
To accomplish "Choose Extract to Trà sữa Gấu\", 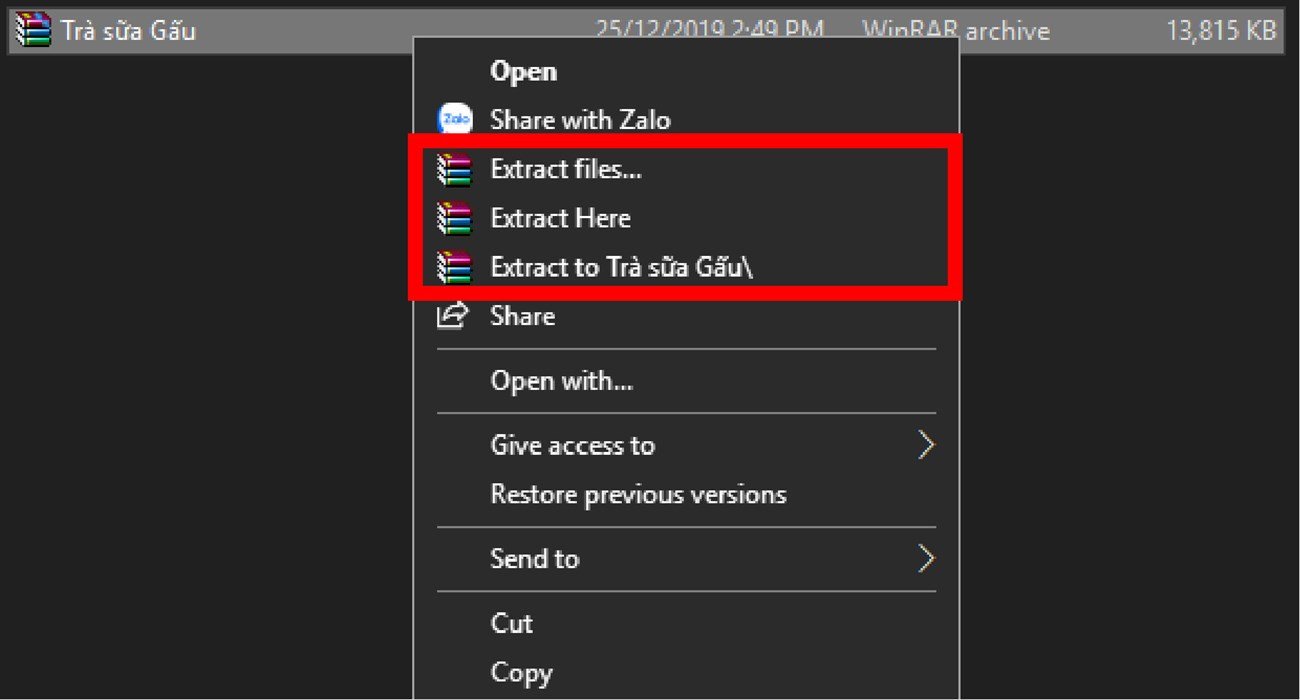I will (620, 267).
